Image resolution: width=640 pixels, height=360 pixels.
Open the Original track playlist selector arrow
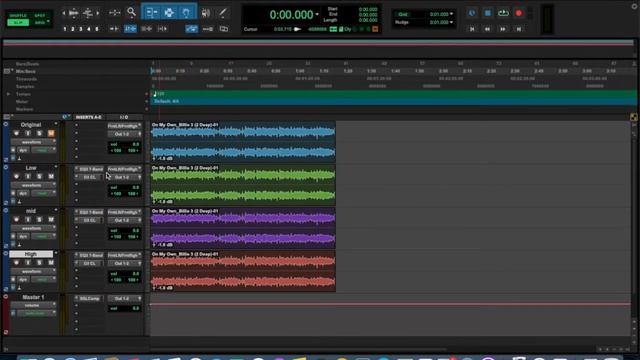[56, 124]
